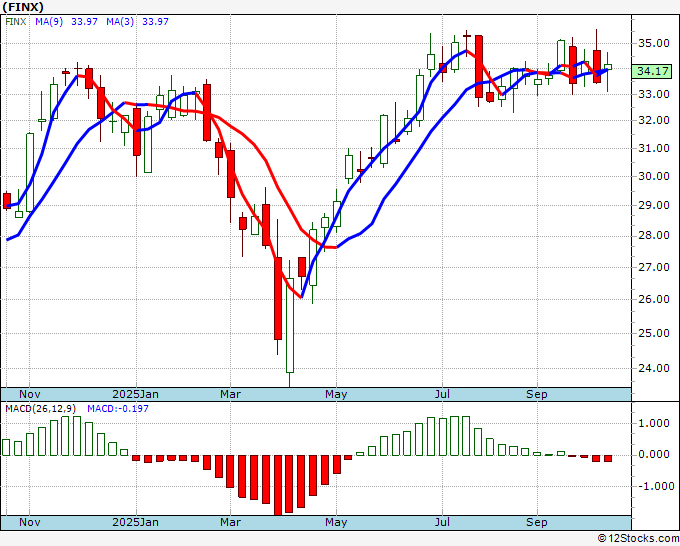Click the 26.00 price axis label
680x546 pixels.
click(654, 299)
